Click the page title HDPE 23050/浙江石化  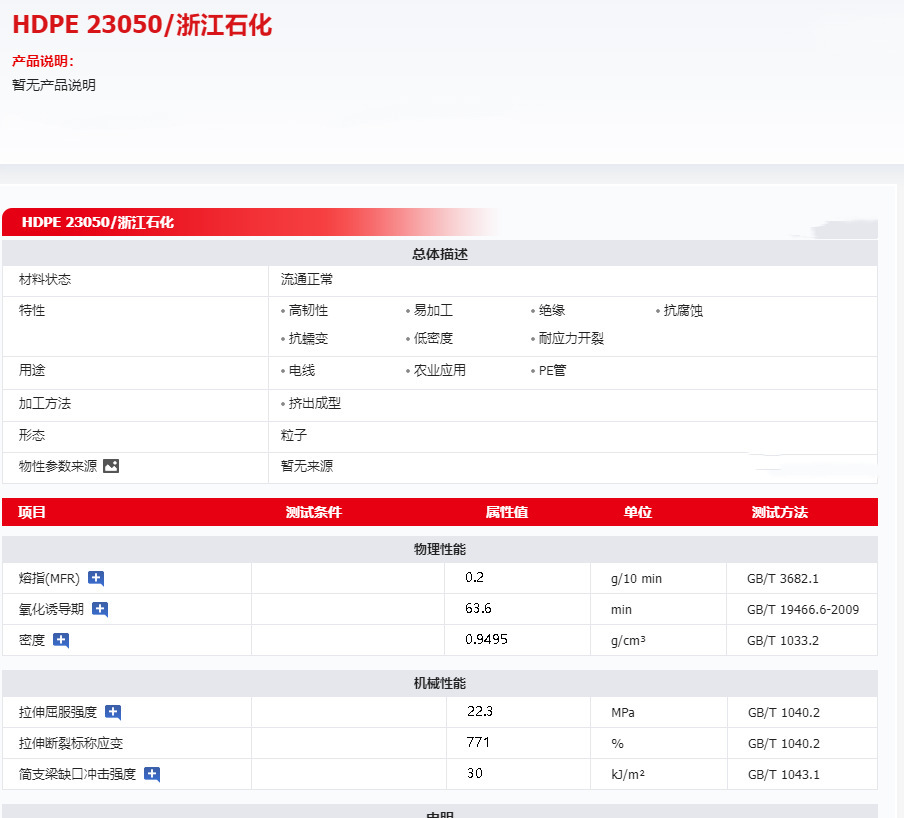tap(142, 25)
